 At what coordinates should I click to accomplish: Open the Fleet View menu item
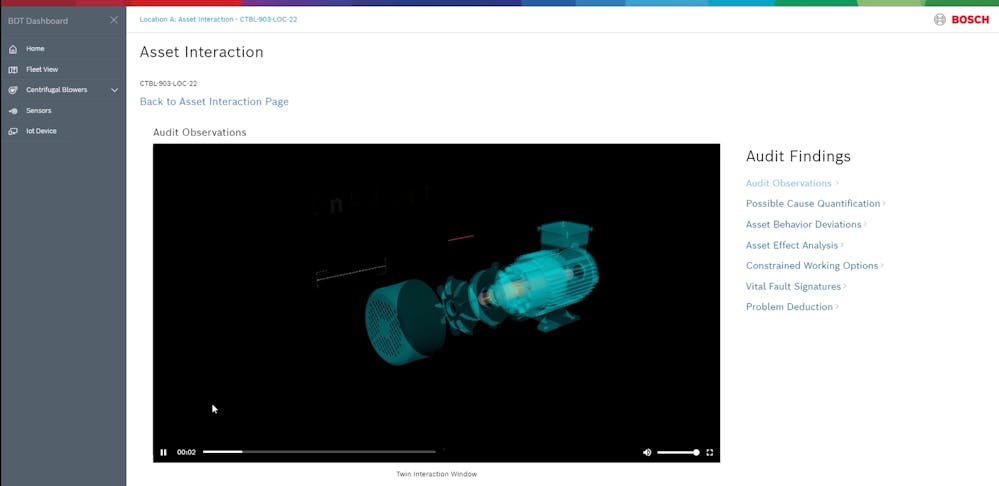click(42, 70)
